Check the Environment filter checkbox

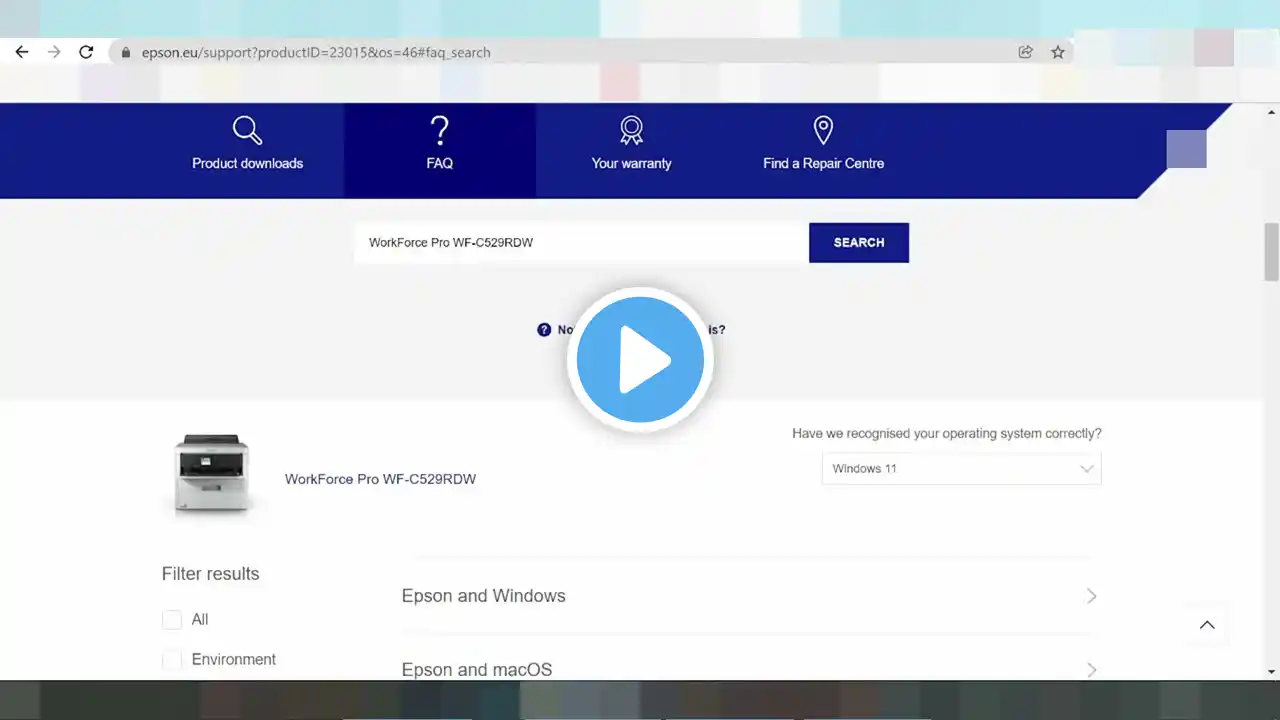point(172,660)
